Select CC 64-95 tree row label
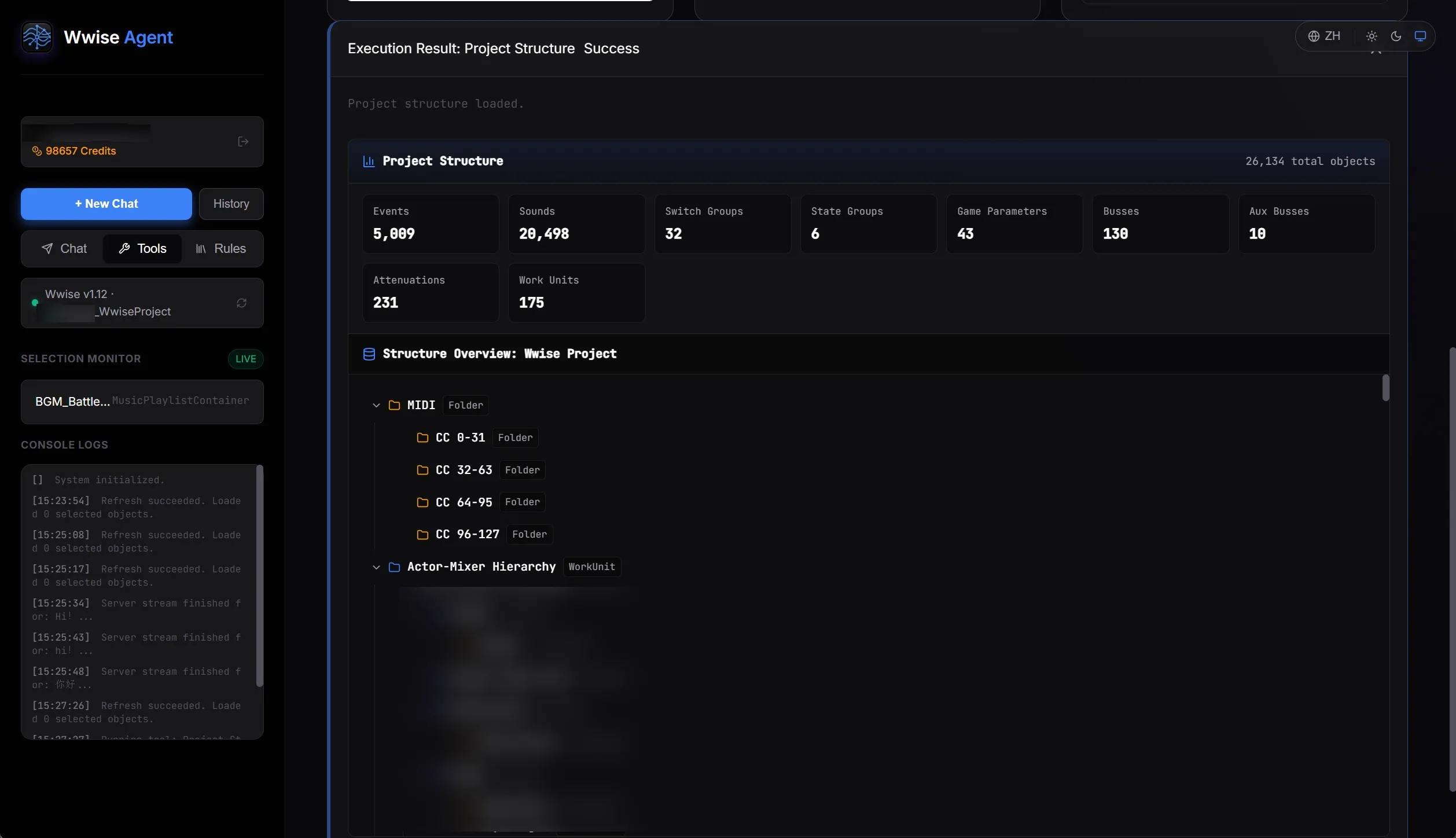 464,502
